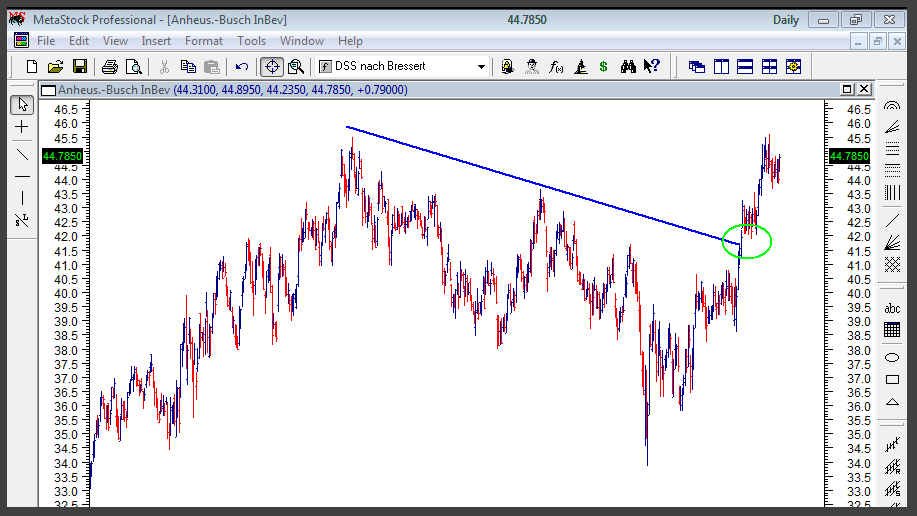Open the indicator dropdown showing DSS nach Bressert
917x516 pixels.
[402, 67]
